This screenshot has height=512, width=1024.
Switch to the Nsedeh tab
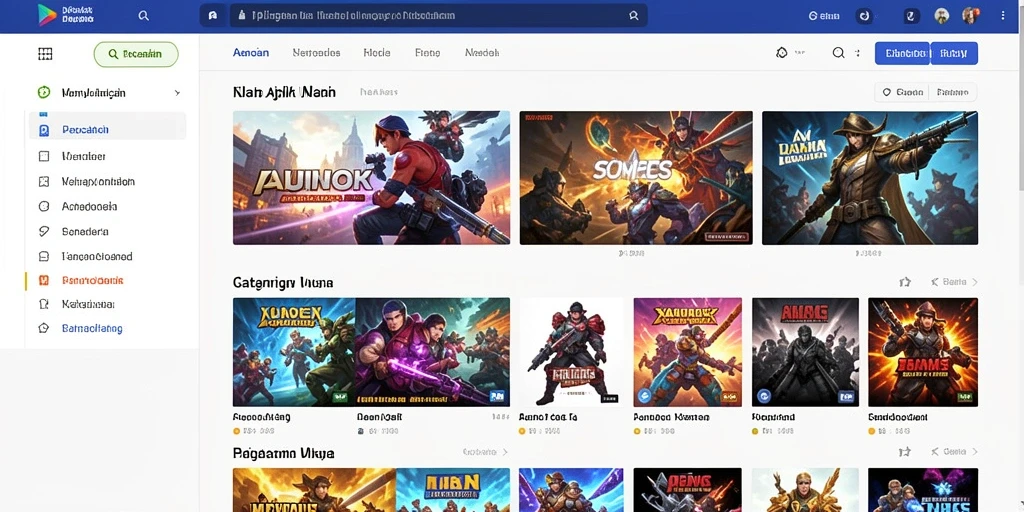pos(482,53)
